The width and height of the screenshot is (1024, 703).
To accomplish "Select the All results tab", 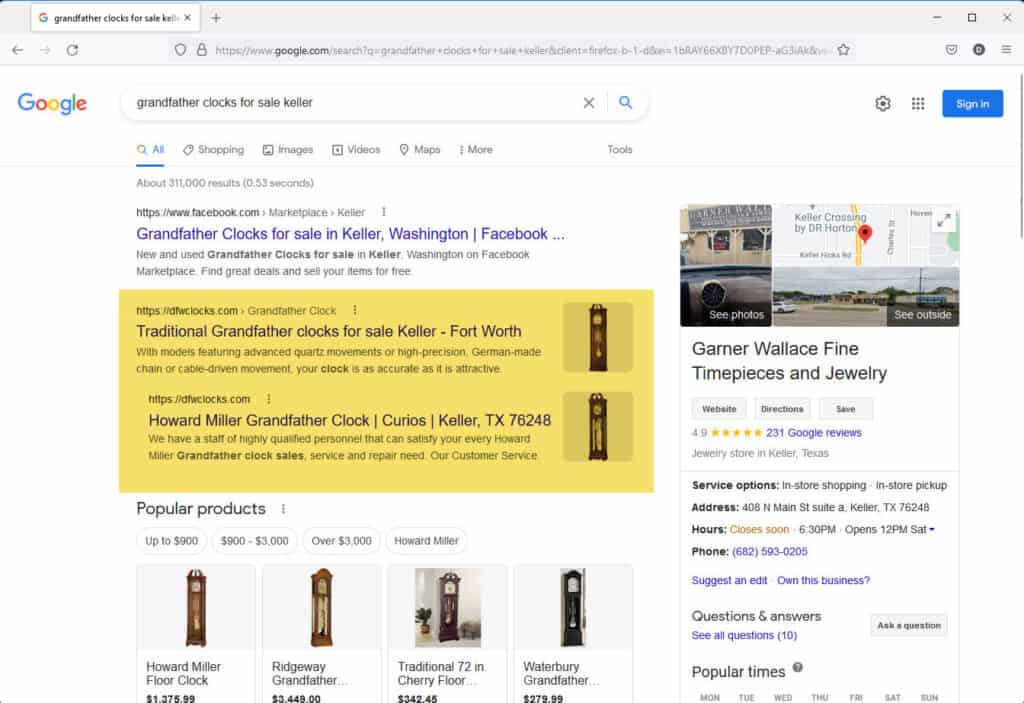I will click(150, 150).
